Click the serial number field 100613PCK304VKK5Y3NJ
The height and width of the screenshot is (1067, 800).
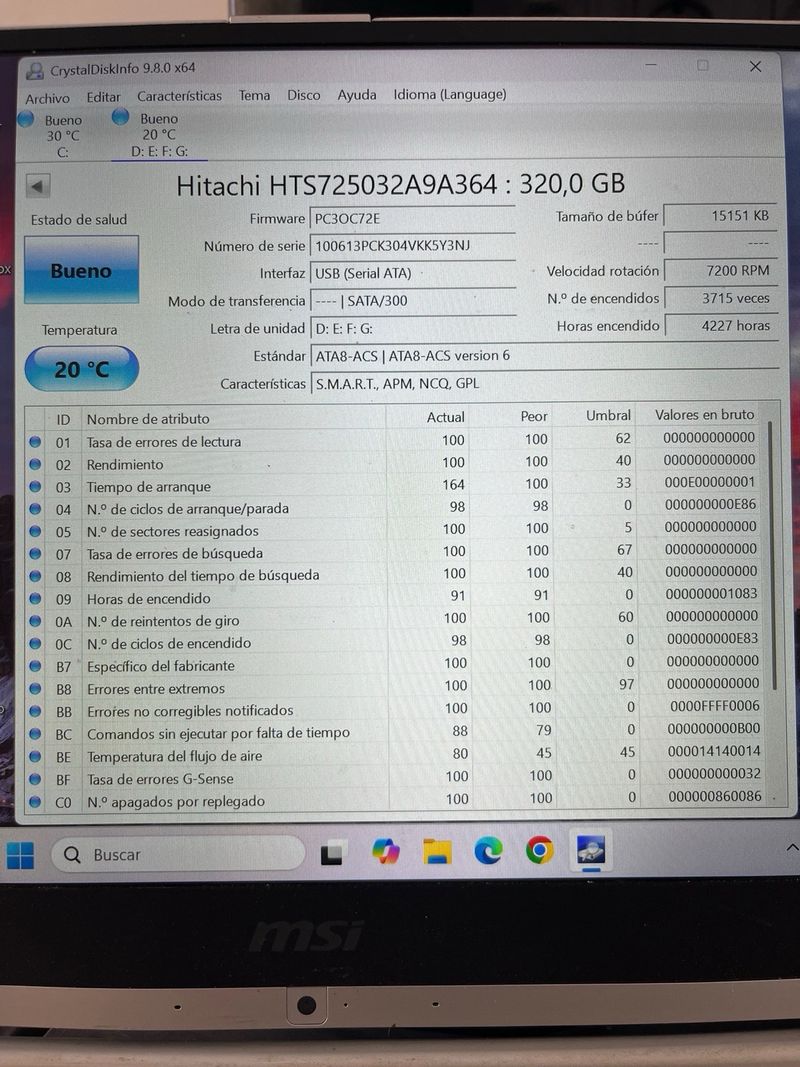[x=412, y=246]
